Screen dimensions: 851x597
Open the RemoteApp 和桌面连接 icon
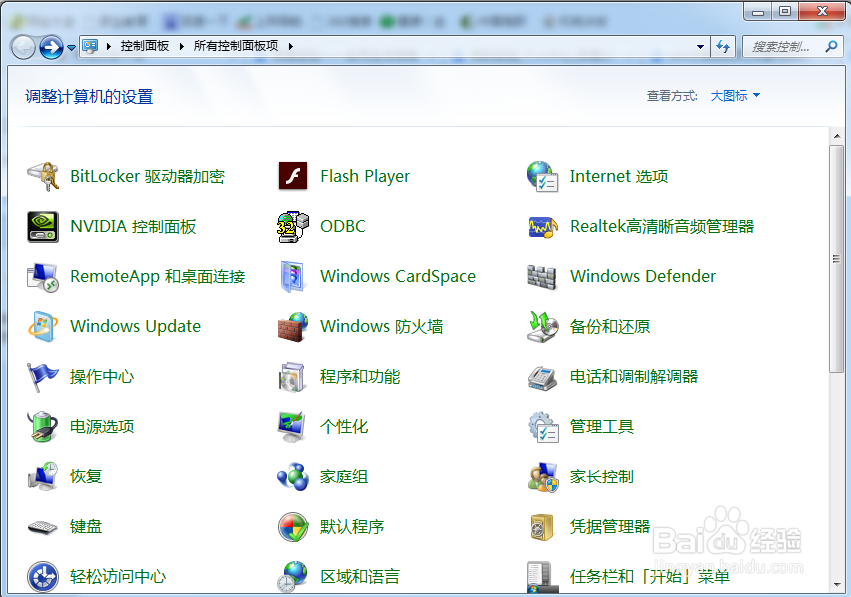coord(43,277)
